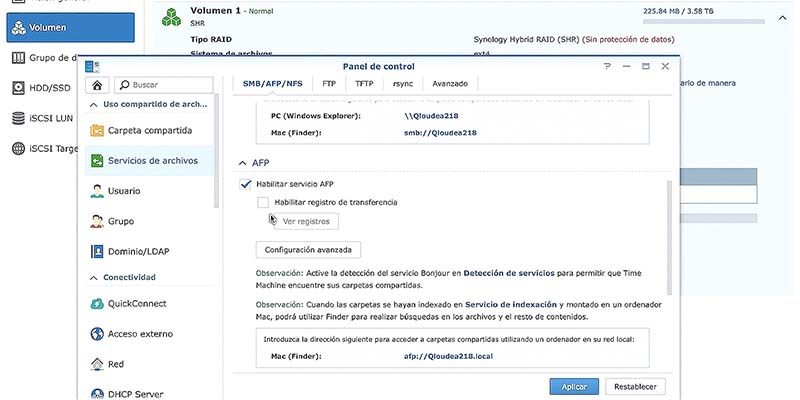Open DHCP Server settings

[x=149, y=394]
